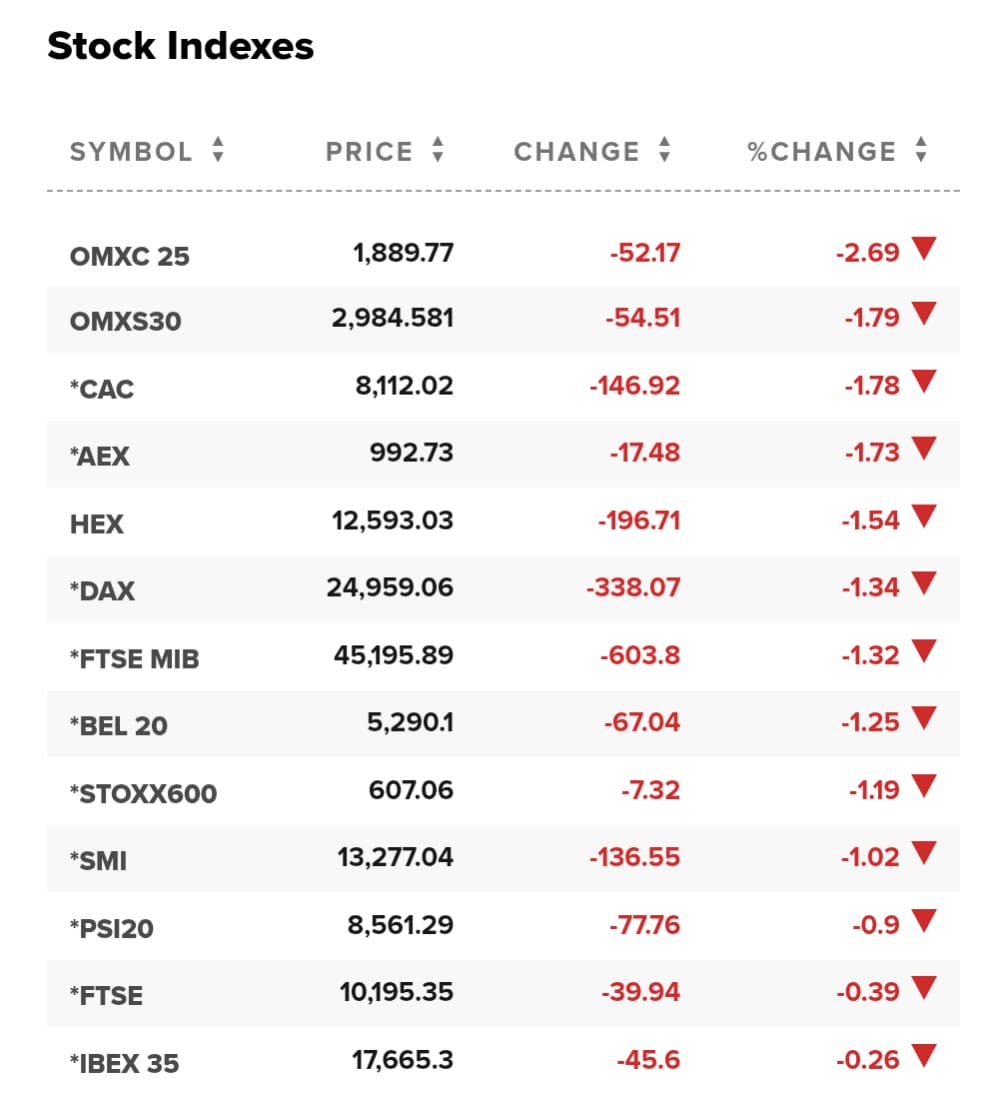The height and width of the screenshot is (1102, 1007).
Task: Open the *PSI20 index quote
Action: [x=111, y=928]
